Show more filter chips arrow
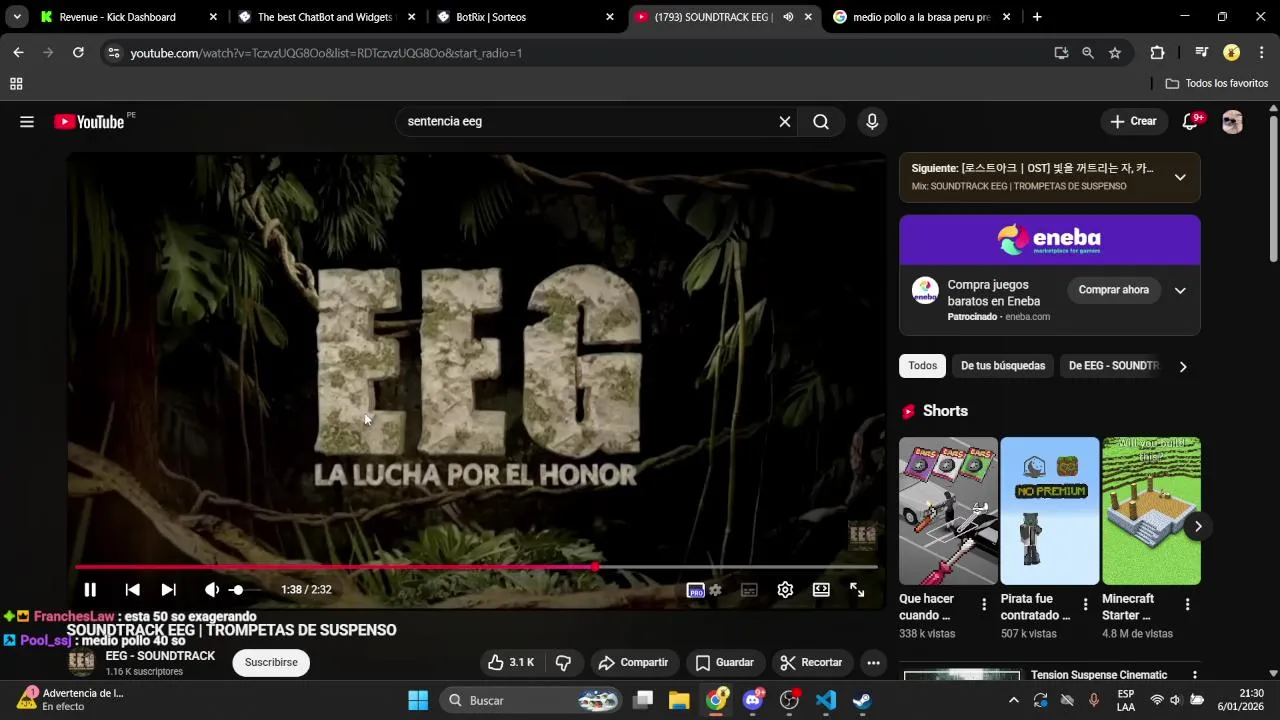The width and height of the screenshot is (1280, 720). pos(1183,366)
